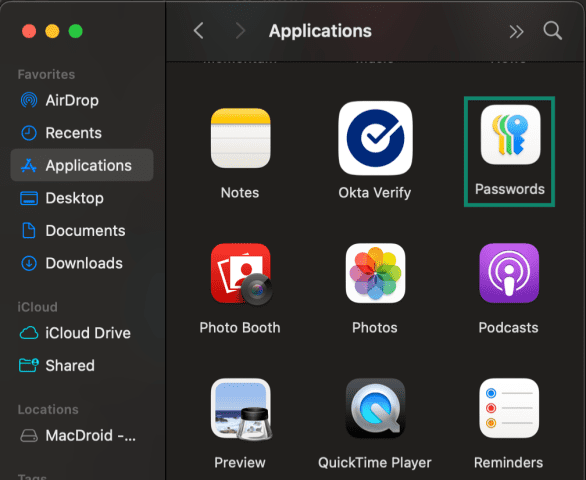Zoom the window with green button
Viewport: 586px width, 480px height.
pyautogui.click(x=75, y=31)
